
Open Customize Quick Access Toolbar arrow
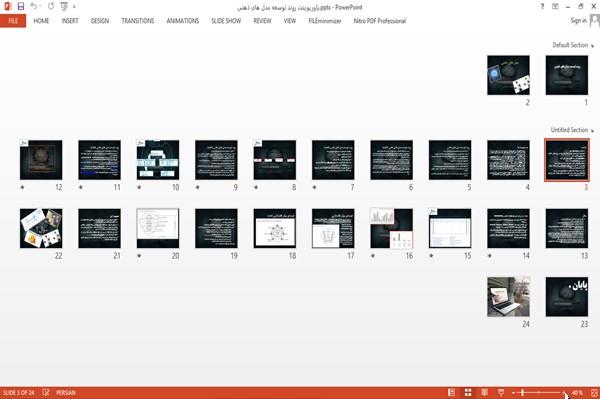[74, 7]
